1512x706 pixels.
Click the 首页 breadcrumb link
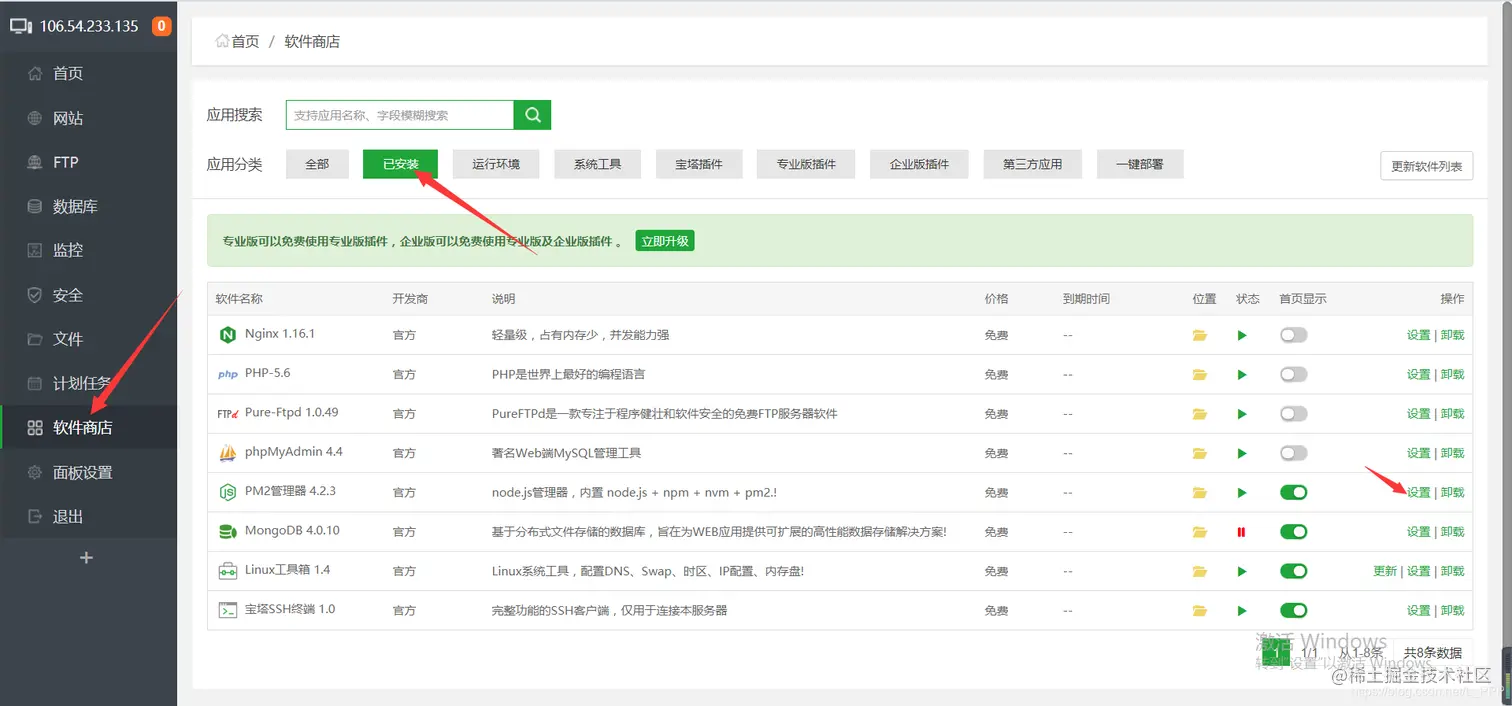(x=238, y=42)
